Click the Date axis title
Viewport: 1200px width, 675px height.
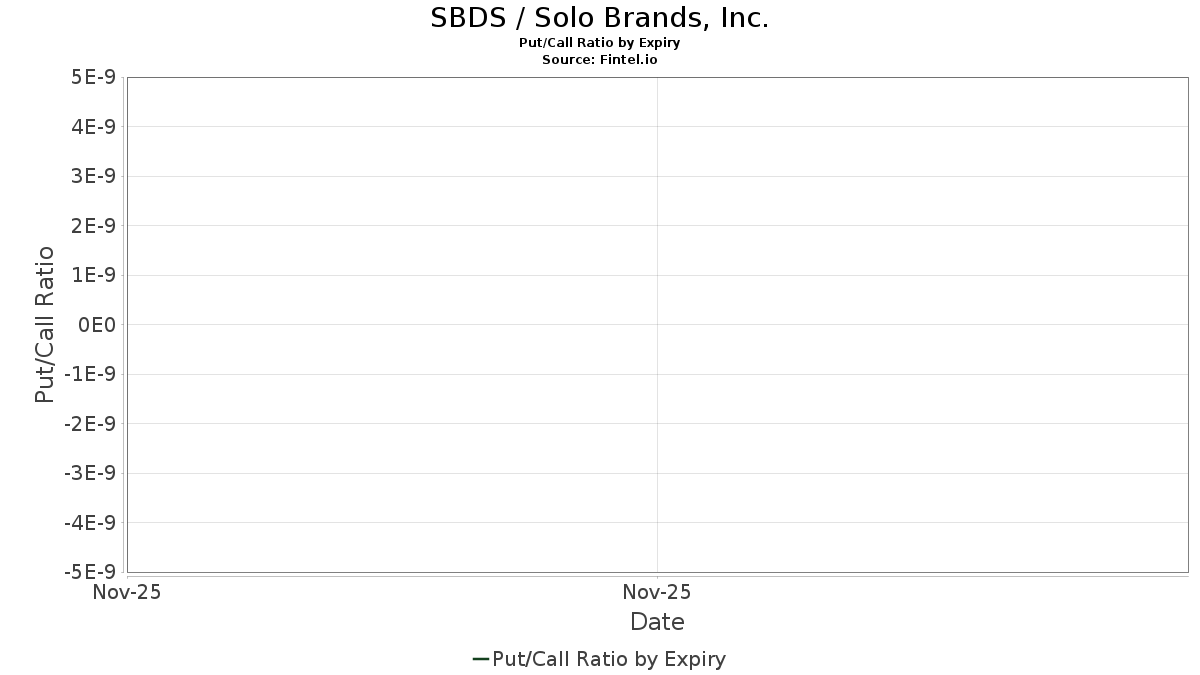[657, 622]
